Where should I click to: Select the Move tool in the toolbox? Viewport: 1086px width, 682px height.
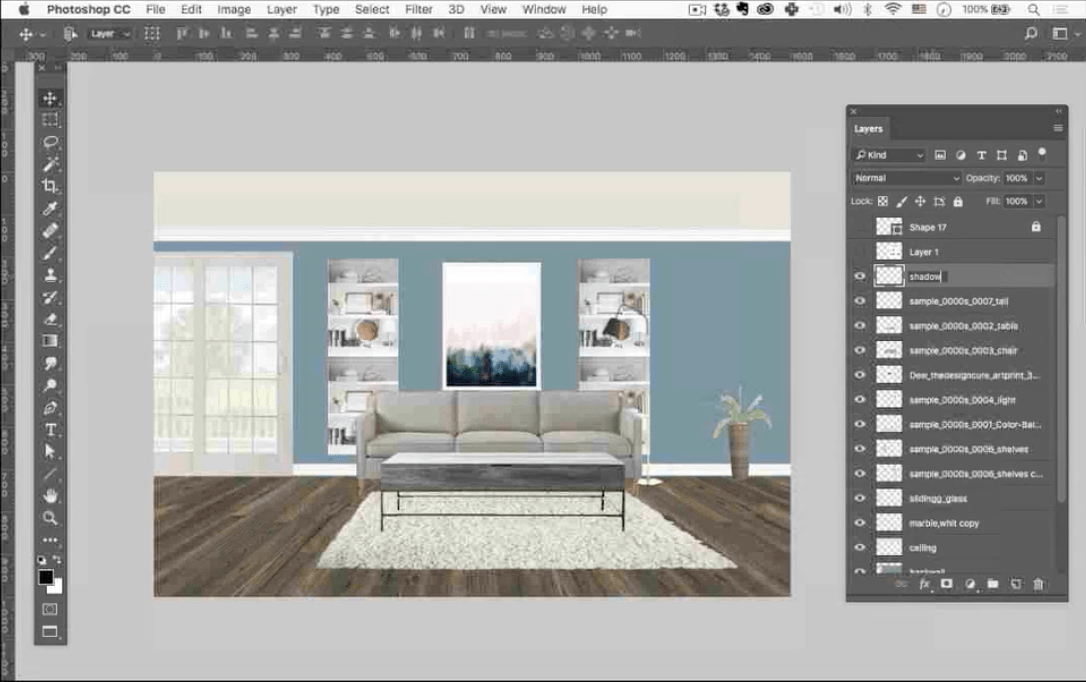click(50, 98)
